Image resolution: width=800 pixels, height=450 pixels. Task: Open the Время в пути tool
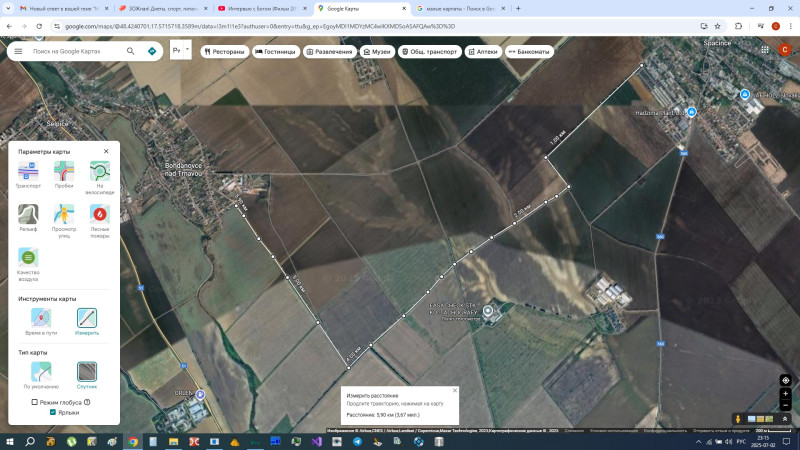click(x=41, y=318)
